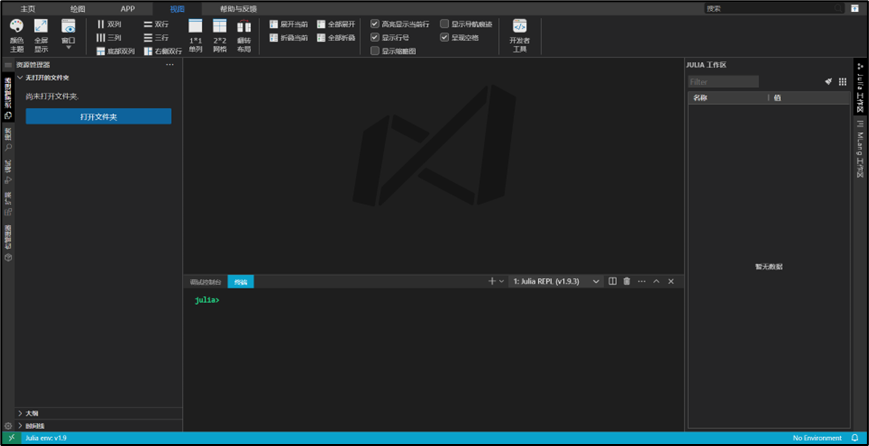Screen dimensions: 869x446
Task: Open terminal panel more actions ellipsis
Action: [642, 281]
